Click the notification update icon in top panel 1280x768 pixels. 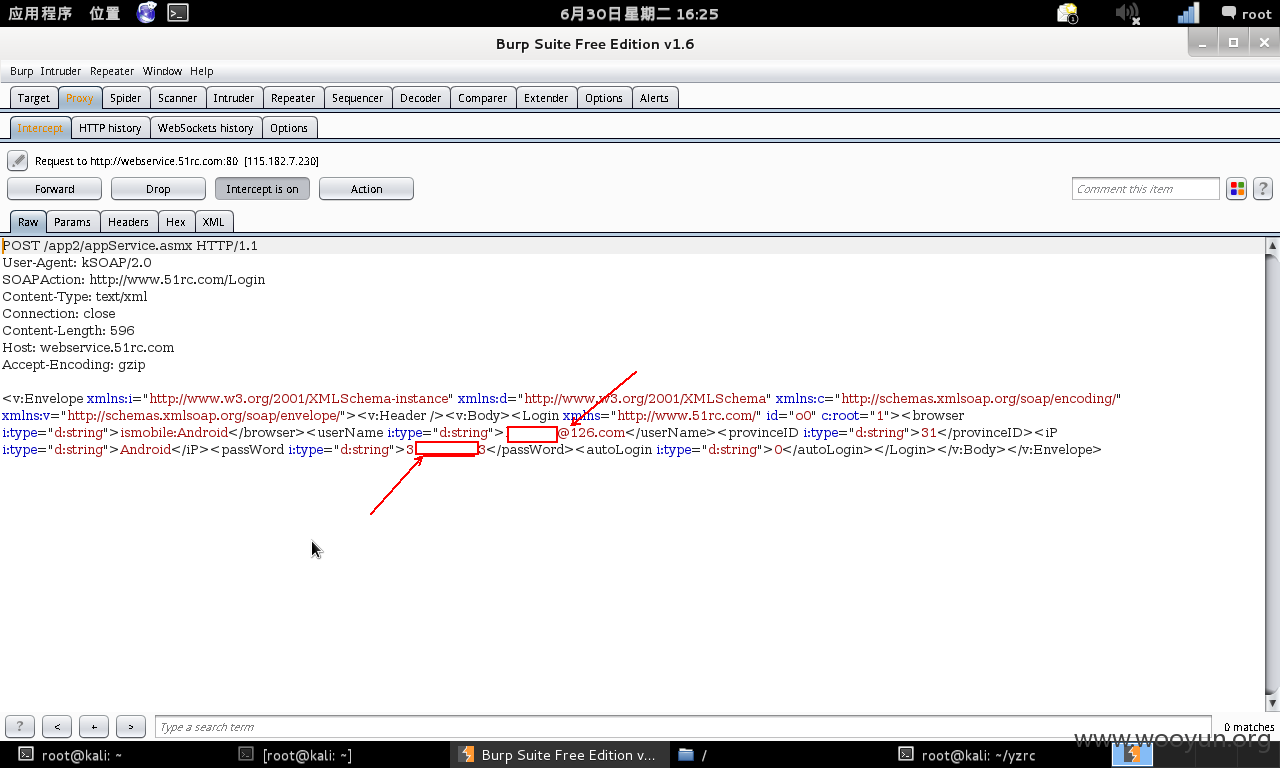pos(1068,13)
